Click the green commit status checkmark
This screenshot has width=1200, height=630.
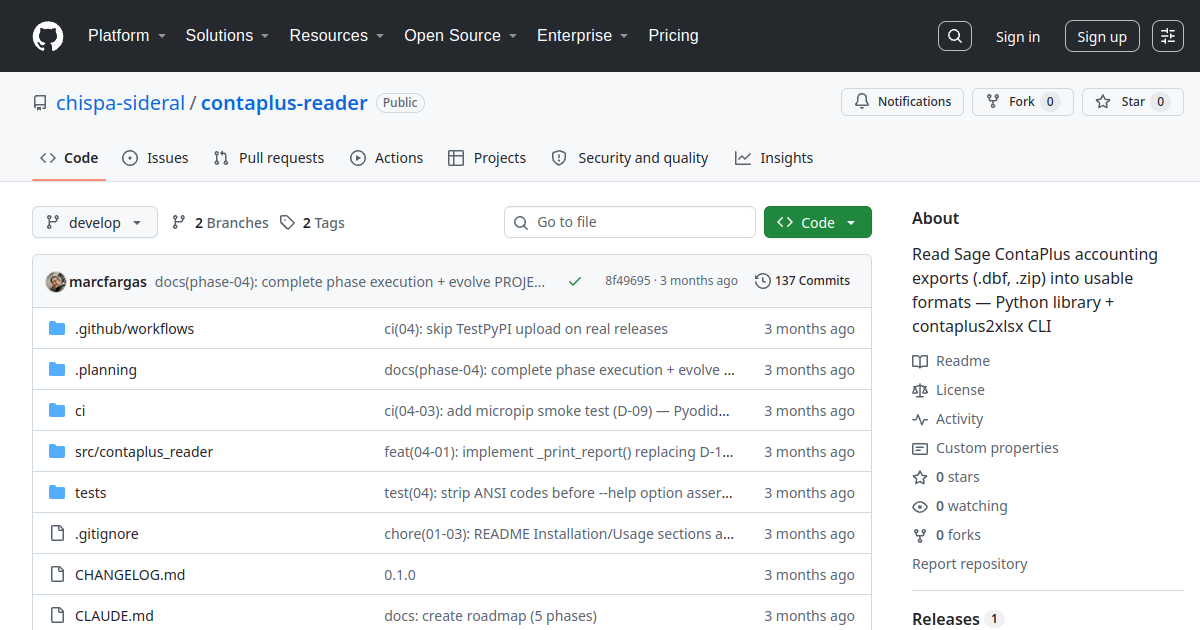pyautogui.click(x=575, y=281)
